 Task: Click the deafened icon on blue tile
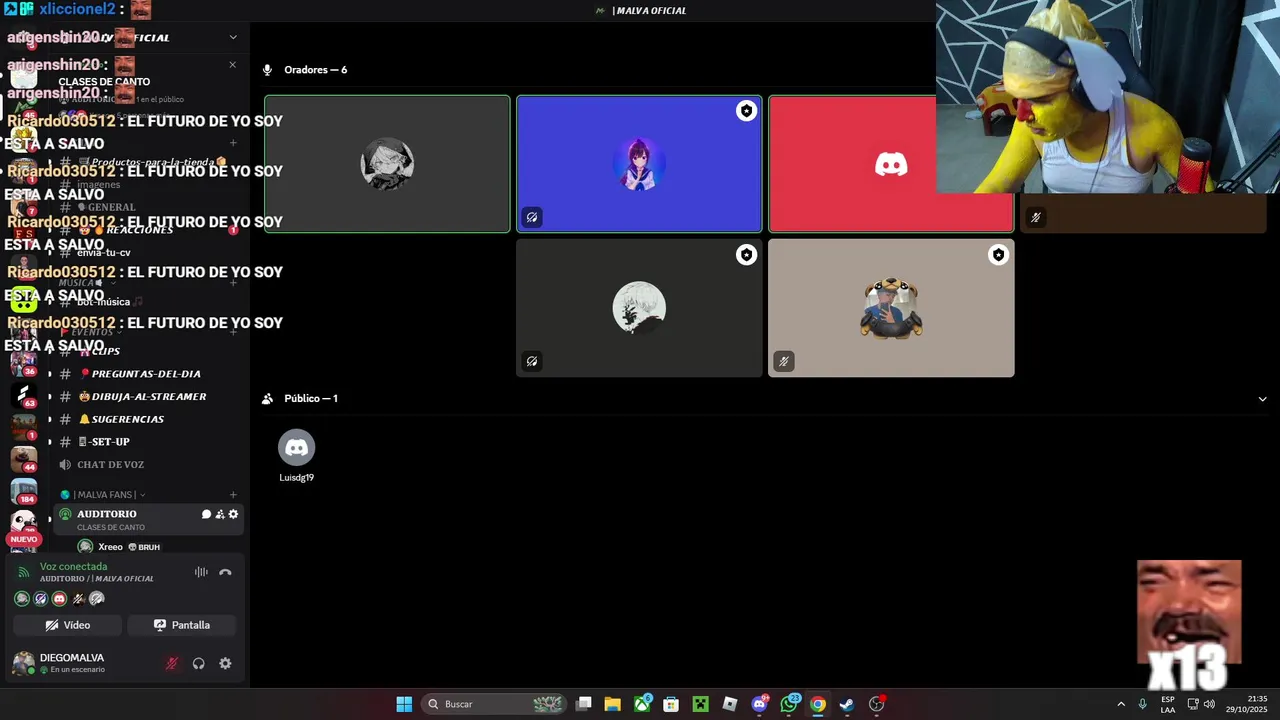532,217
